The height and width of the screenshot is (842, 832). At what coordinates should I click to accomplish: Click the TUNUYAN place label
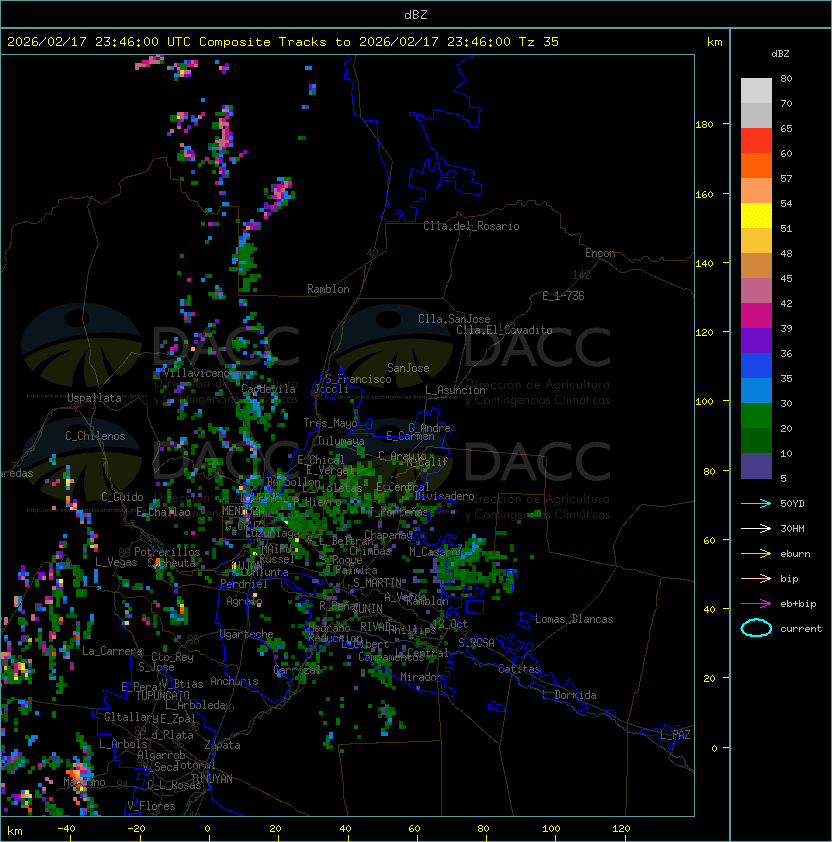tap(212, 779)
